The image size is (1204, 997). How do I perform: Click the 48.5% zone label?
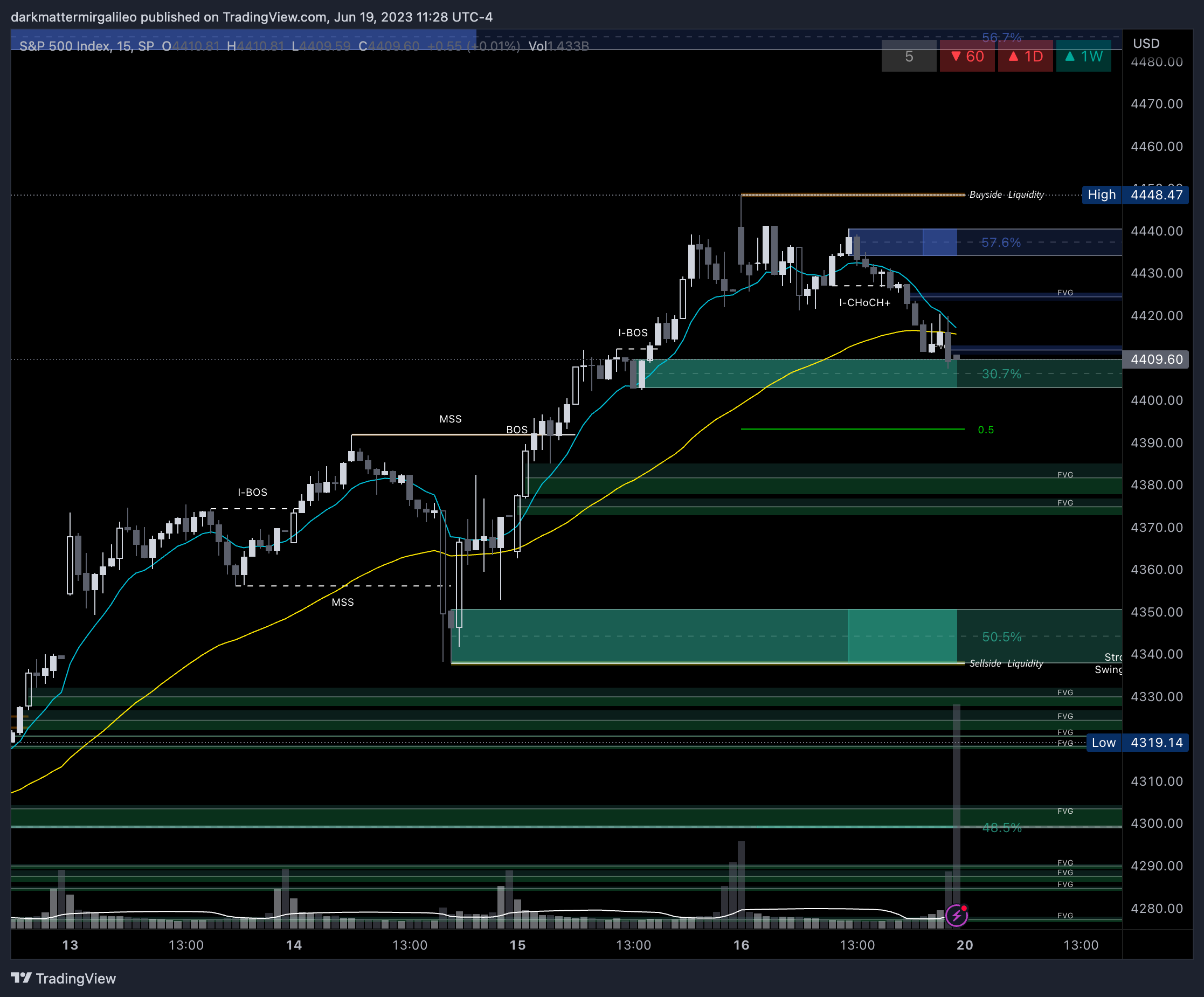[x=1001, y=827]
